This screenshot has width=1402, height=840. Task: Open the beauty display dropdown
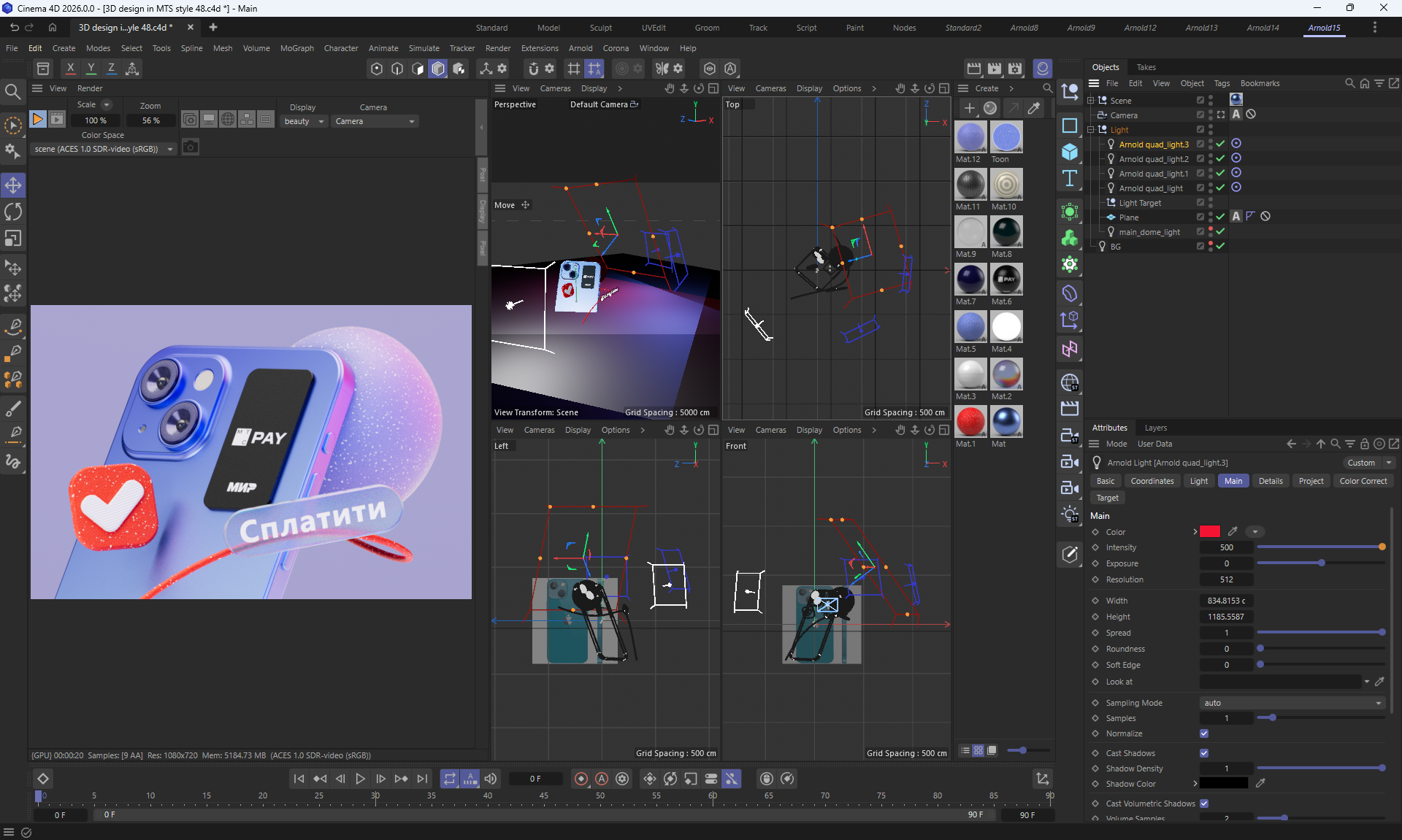304,121
